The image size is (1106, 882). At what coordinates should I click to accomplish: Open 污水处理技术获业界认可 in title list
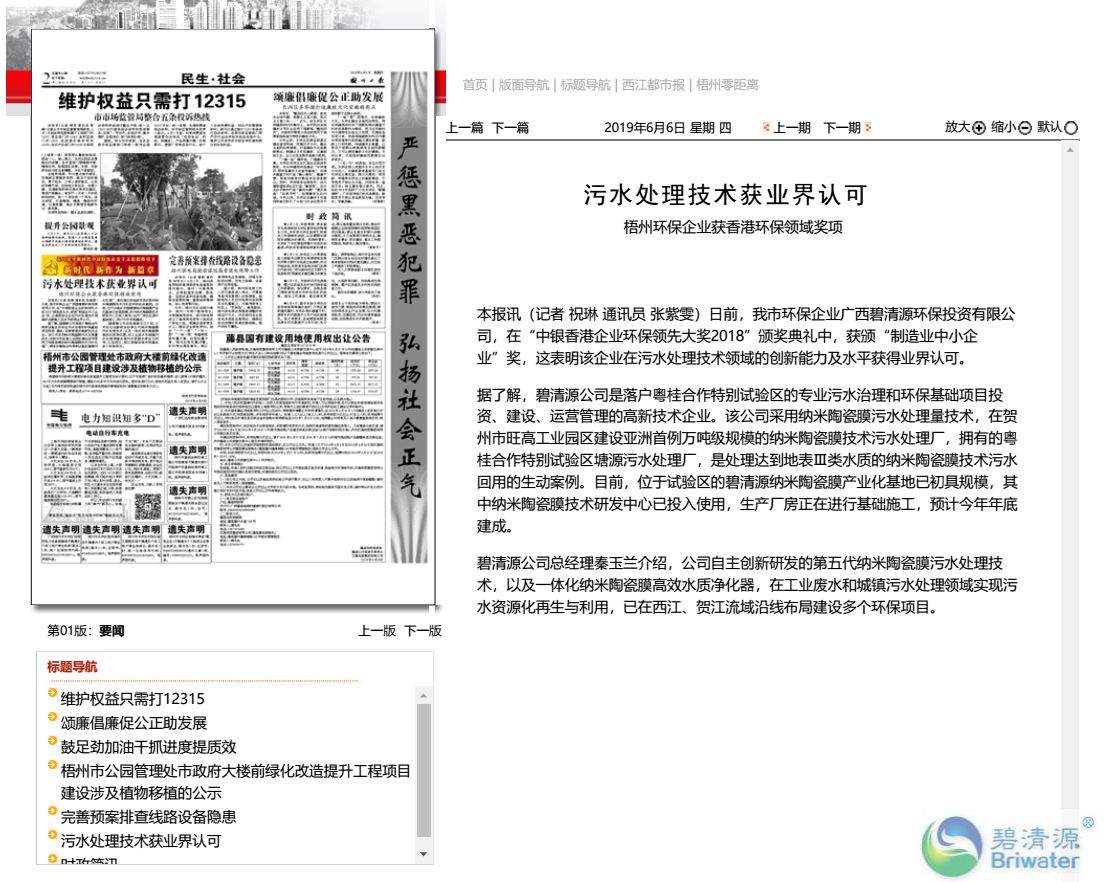click(141, 841)
